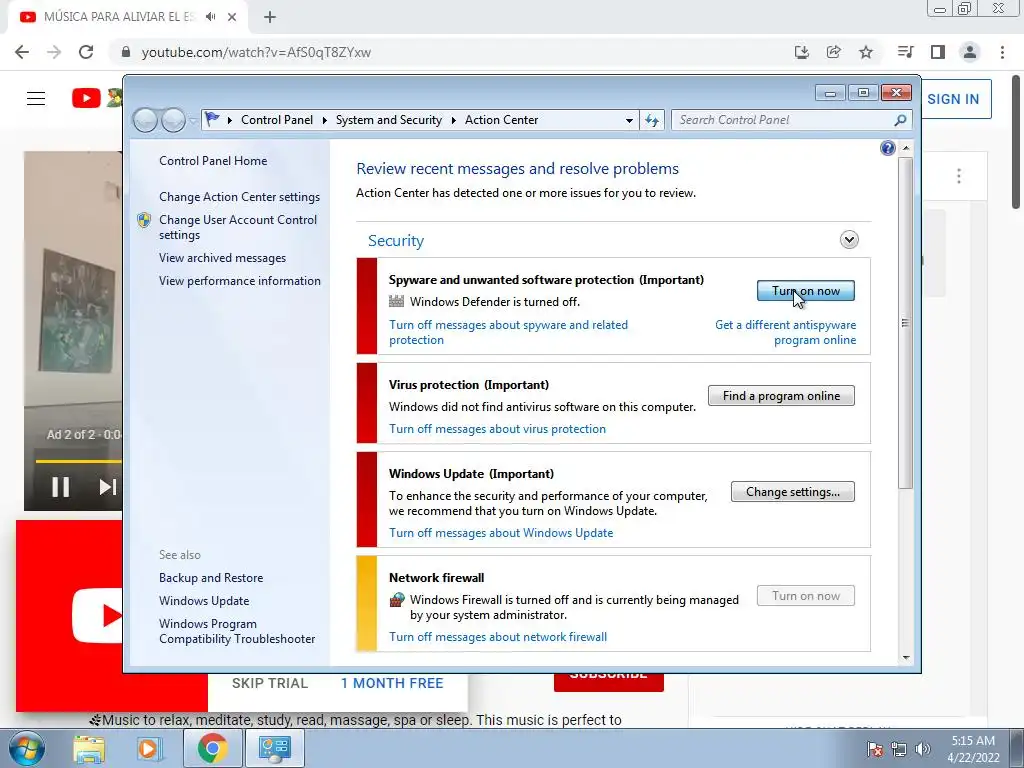Open taskbar volume speaker icon
Viewport: 1024px width, 768px height.
coord(923,749)
